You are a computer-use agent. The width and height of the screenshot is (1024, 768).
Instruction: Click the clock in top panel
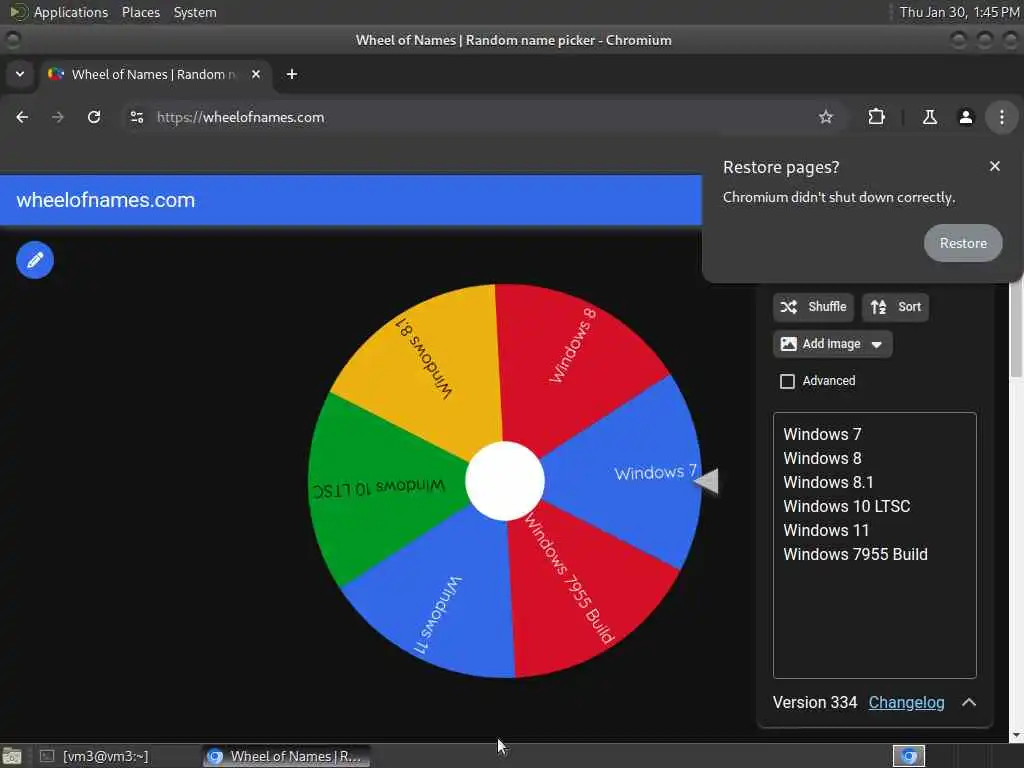tap(959, 12)
